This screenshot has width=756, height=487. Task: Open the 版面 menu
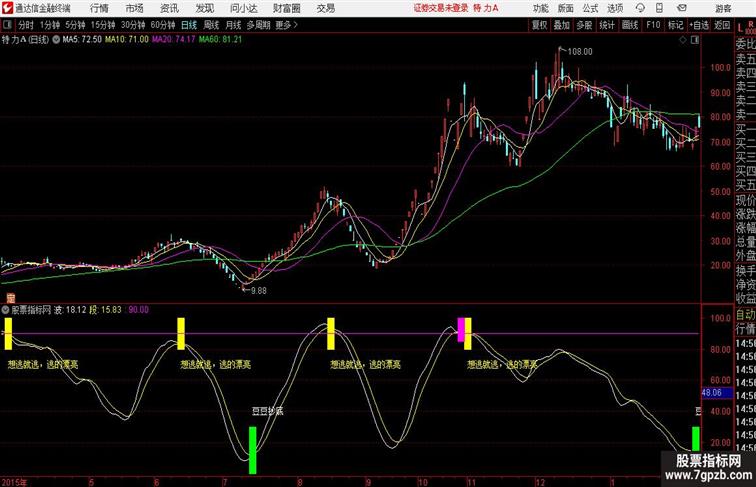click(x=566, y=8)
